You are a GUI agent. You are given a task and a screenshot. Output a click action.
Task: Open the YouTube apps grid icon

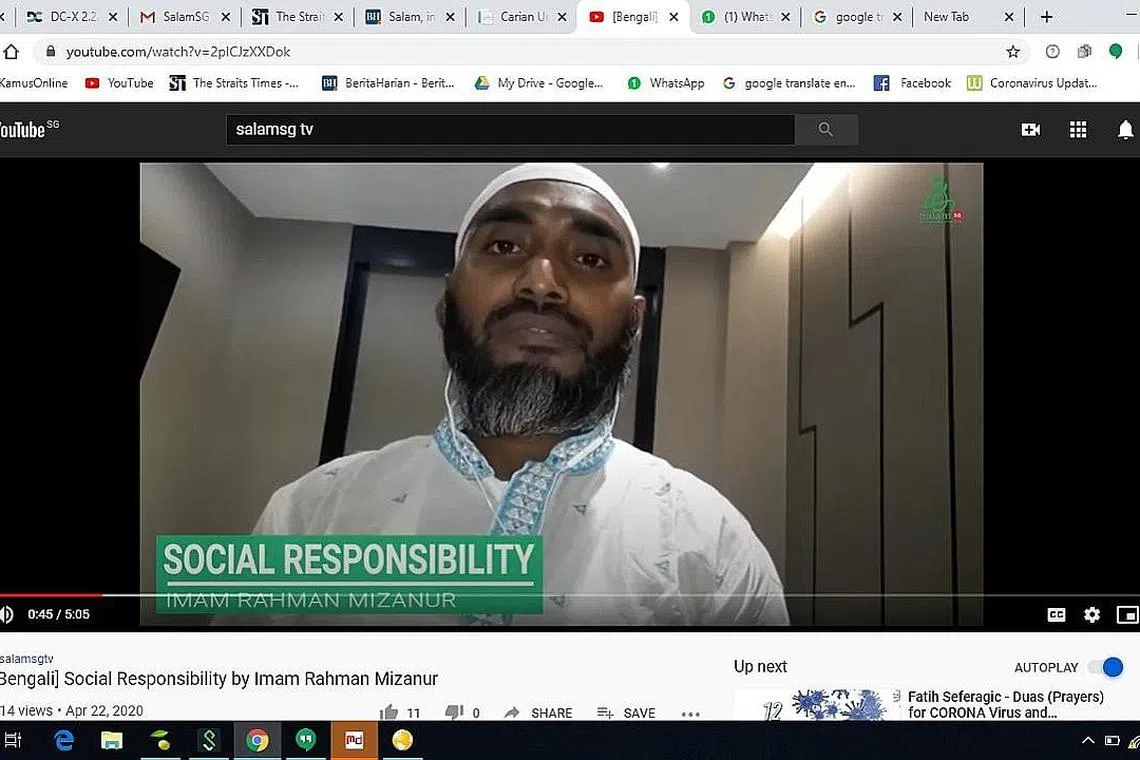(1078, 130)
